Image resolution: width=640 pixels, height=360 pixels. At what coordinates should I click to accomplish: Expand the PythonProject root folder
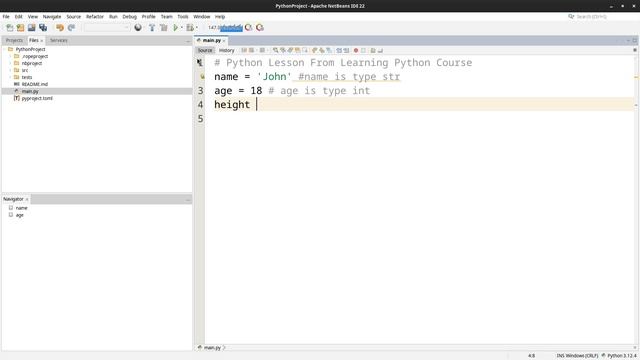(x=5, y=49)
